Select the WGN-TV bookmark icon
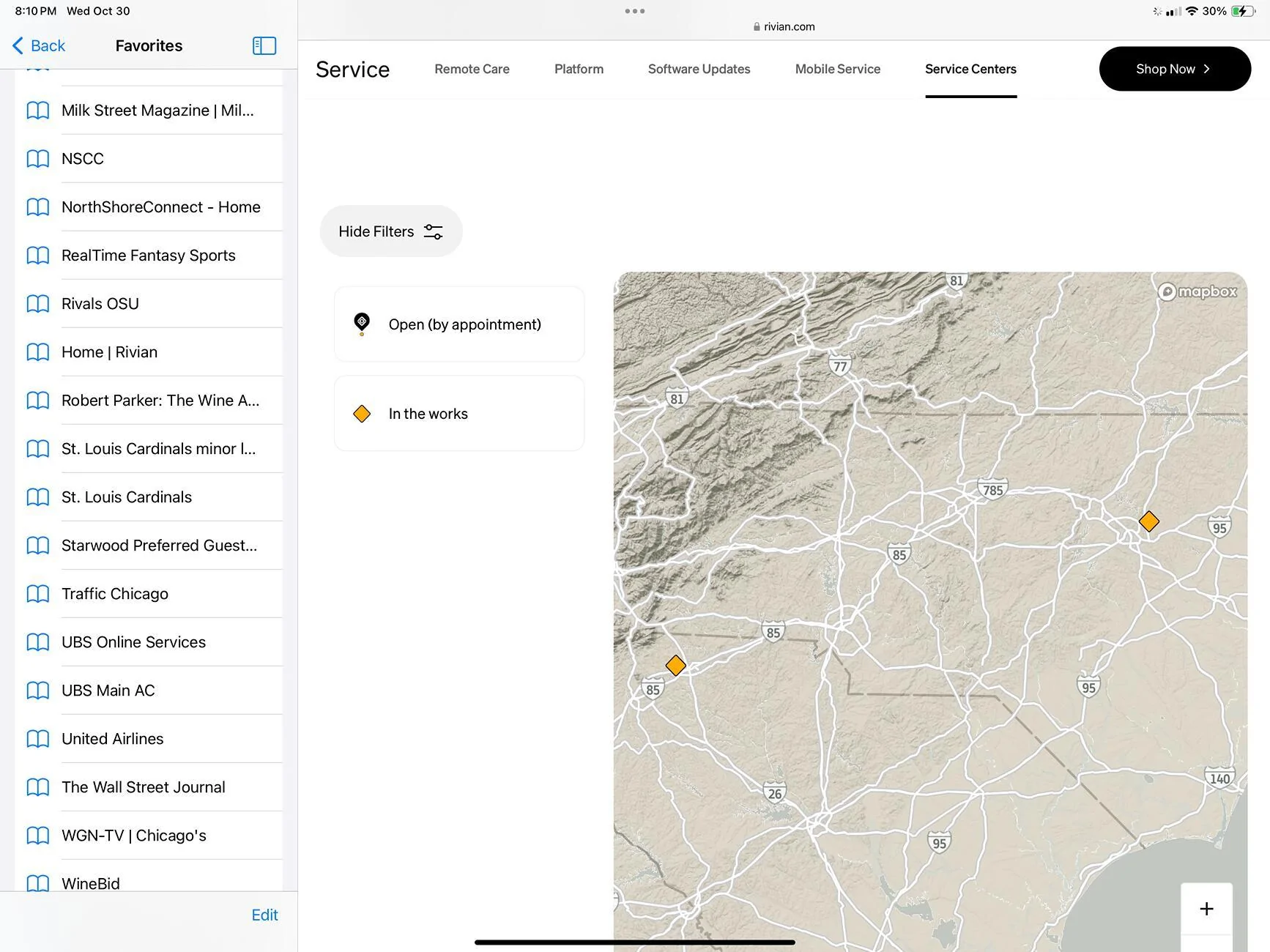The height and width of the screenshot is (952, 1270). (37, 836)
